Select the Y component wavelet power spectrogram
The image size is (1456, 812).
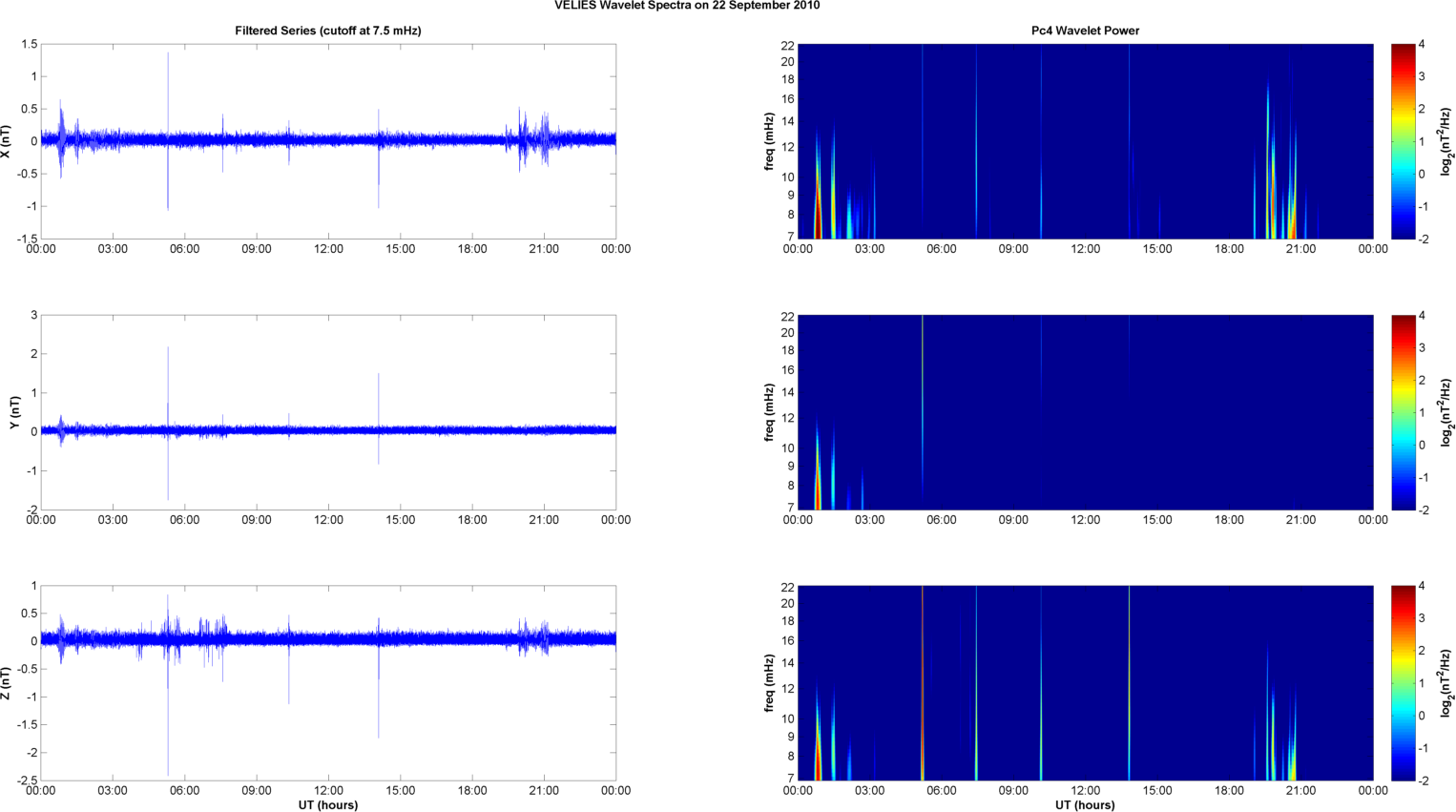pyautogui.click(x=1085, y=412)
